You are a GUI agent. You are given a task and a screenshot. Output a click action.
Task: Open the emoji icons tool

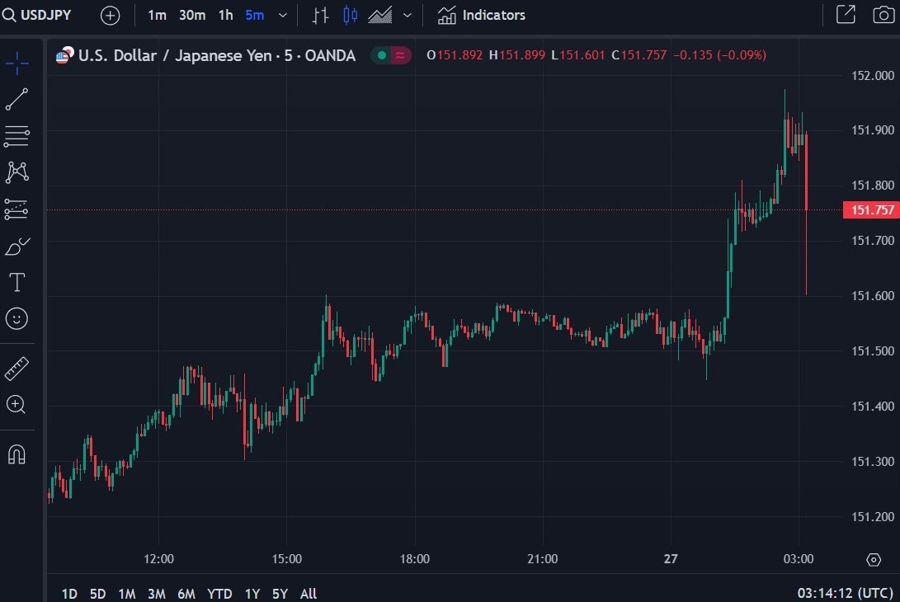point(17,319)
